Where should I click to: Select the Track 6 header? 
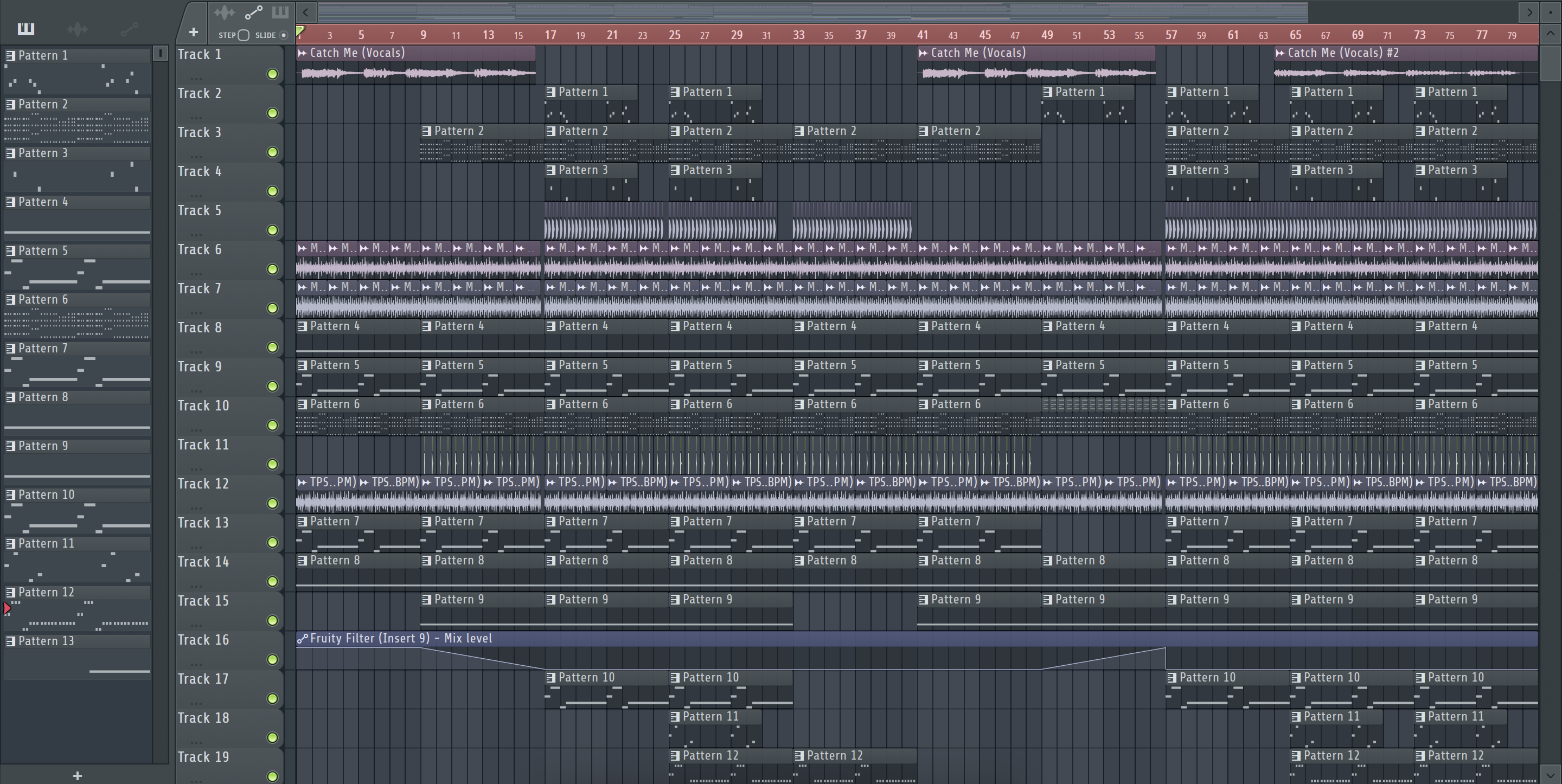click(229, 260)
